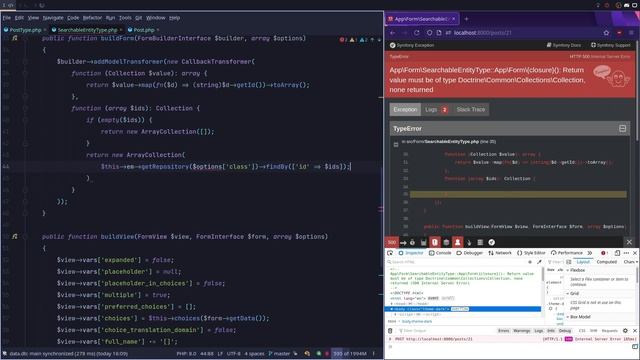Close the Symfony debug toolbar
This screenshot has width=640, height=360.
point(629,242)
